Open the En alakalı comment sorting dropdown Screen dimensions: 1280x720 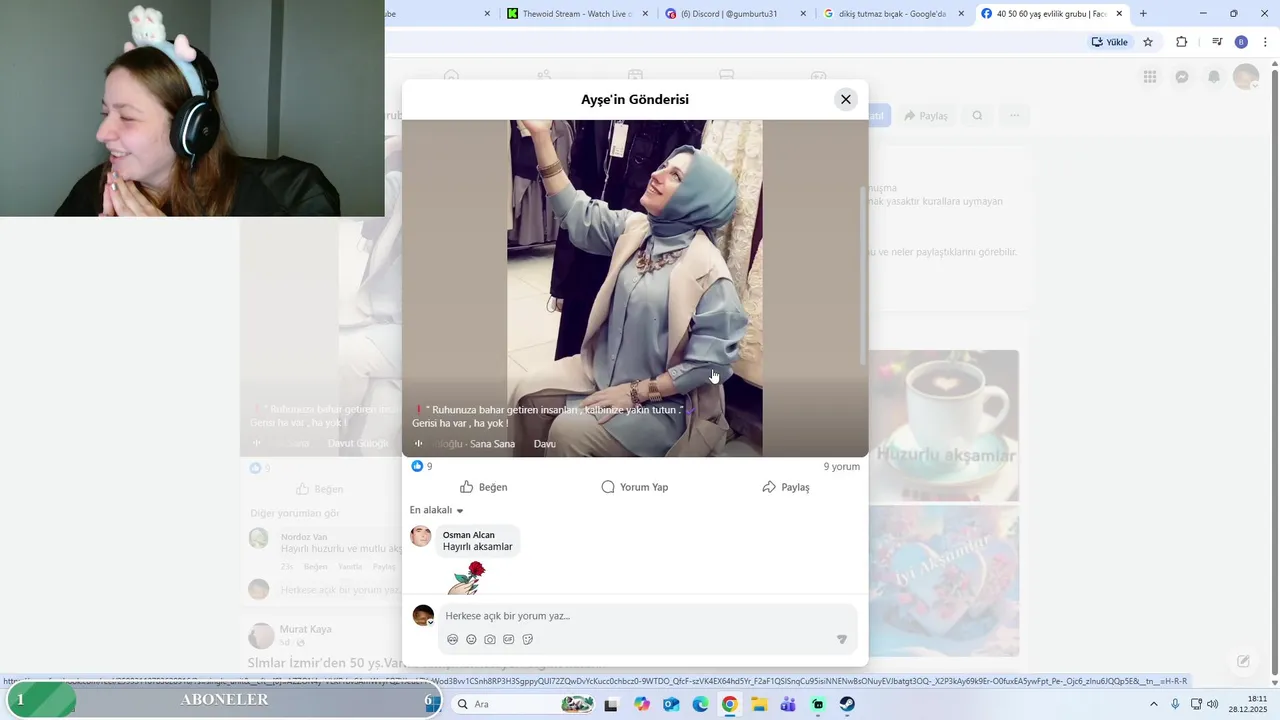(437, 510)
